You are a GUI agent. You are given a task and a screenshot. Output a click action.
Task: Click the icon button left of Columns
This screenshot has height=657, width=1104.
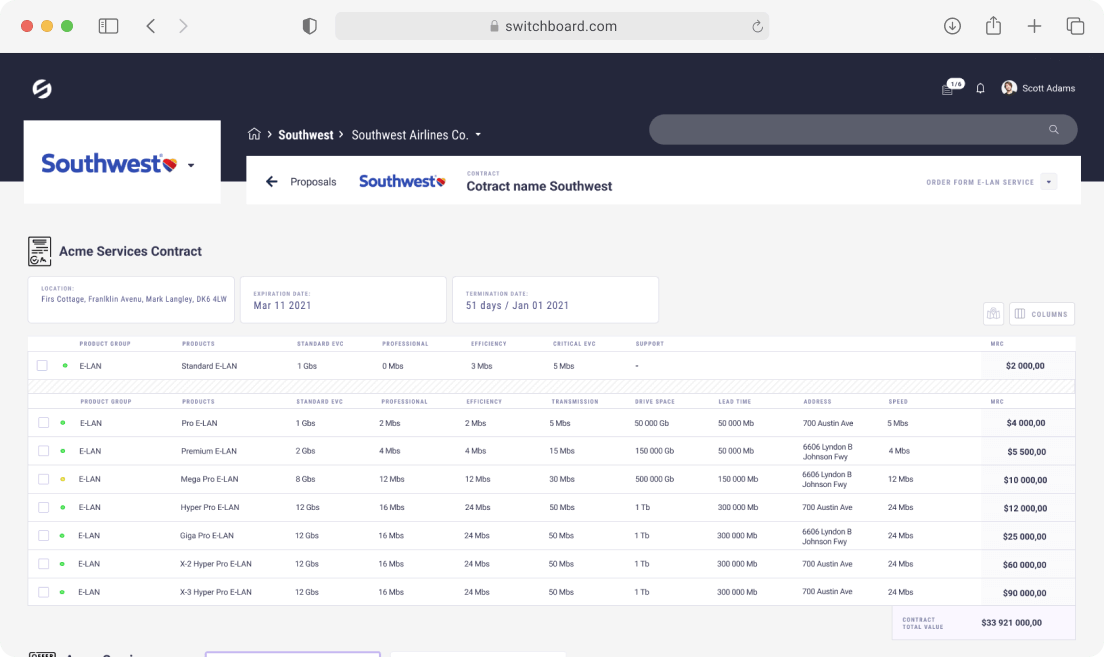[x=993, y=314]
